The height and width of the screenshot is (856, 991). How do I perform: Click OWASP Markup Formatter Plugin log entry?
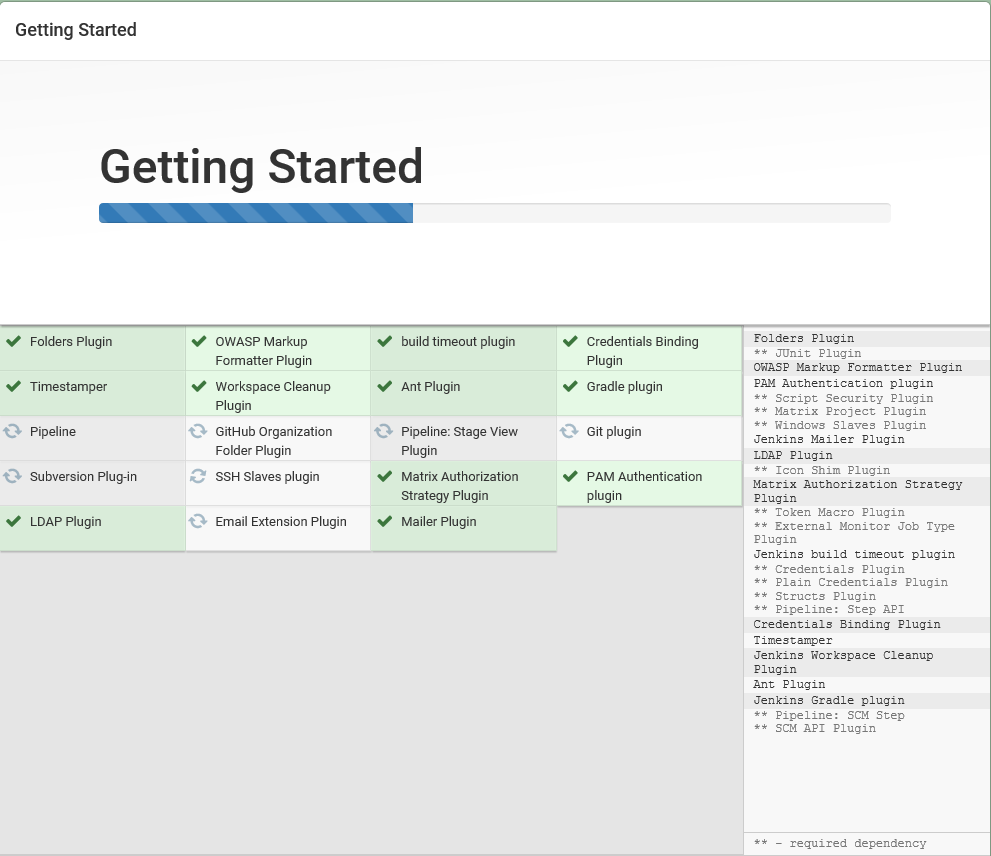(x=858, y=367)
